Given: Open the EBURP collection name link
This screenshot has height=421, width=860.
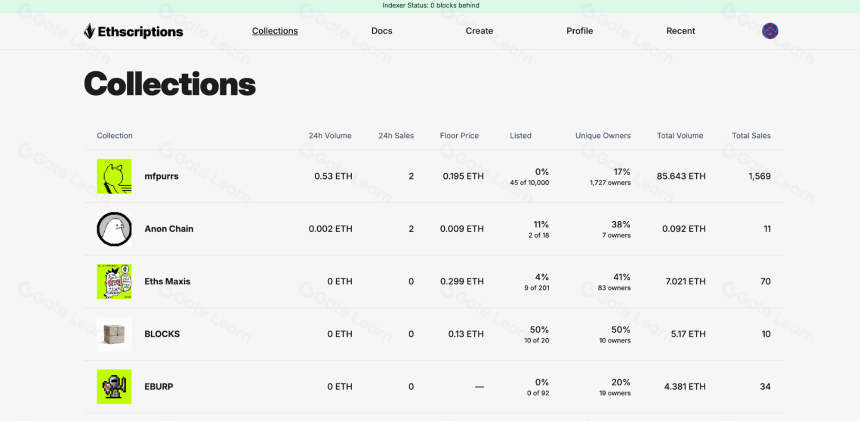Looking at the screenshot, I should (x=159, y=386).
